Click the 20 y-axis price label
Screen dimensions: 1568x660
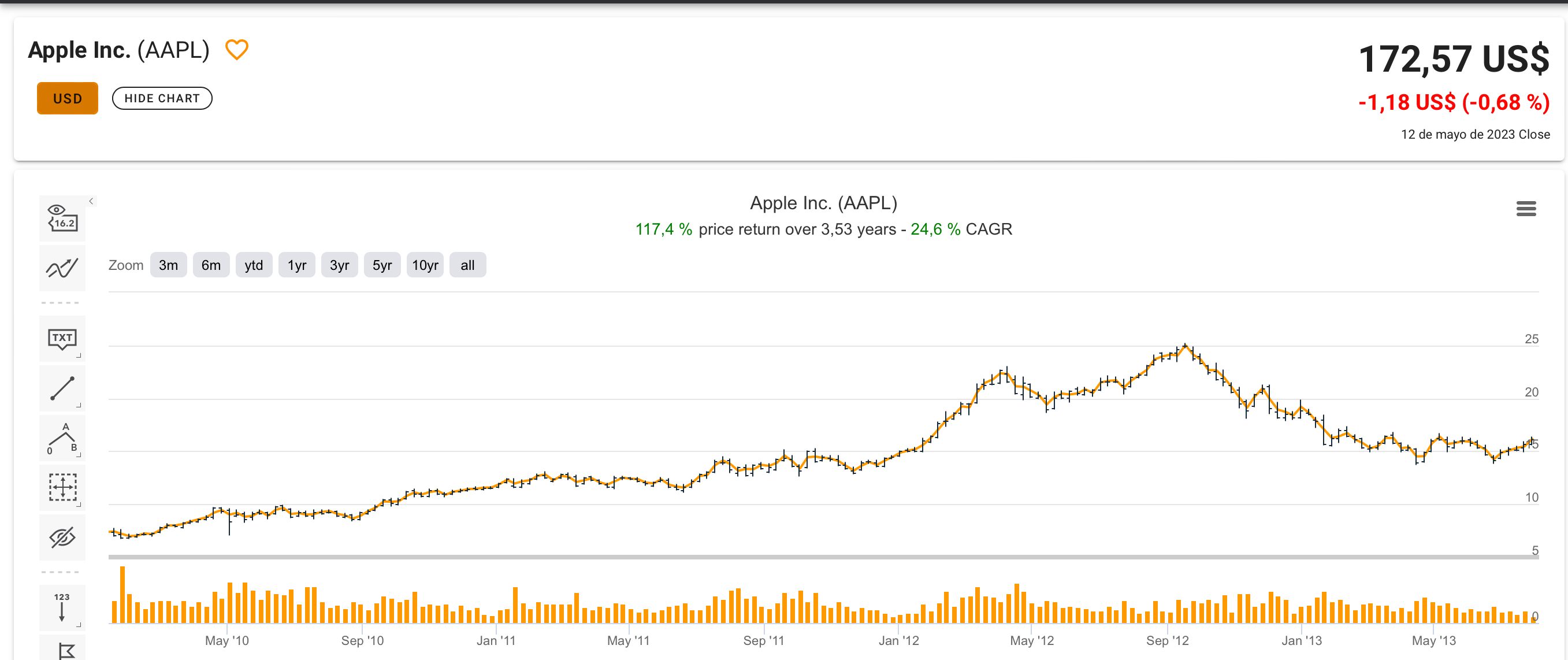tap(1532, 392)
